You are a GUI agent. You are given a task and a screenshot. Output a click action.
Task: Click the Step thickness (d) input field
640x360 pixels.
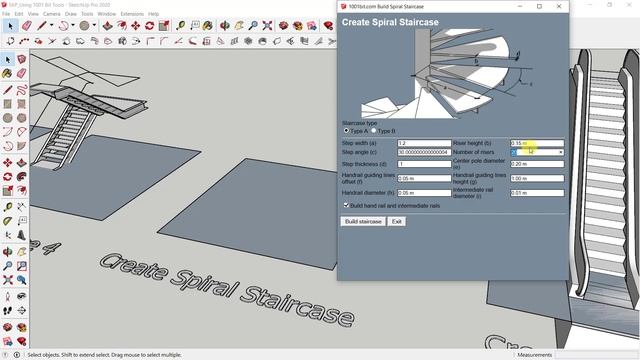(x=424, y=164)
